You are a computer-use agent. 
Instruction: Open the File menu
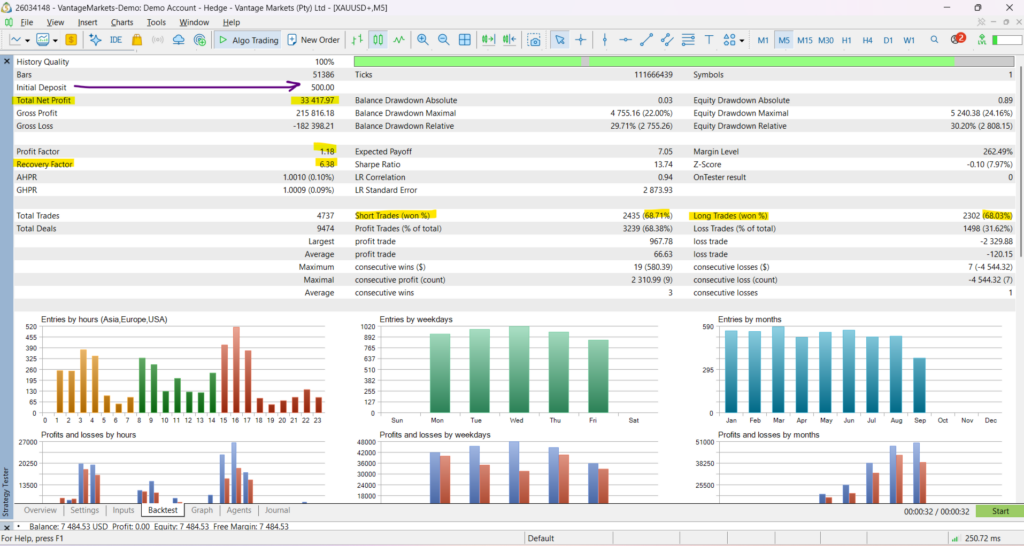click(27, 22)
